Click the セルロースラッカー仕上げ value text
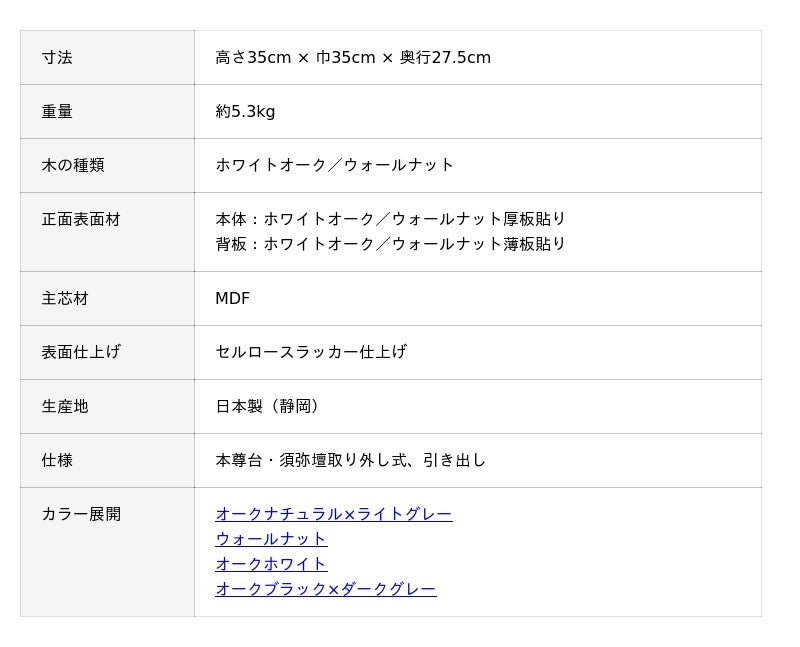800x647 pixels. tap(311, 353)
